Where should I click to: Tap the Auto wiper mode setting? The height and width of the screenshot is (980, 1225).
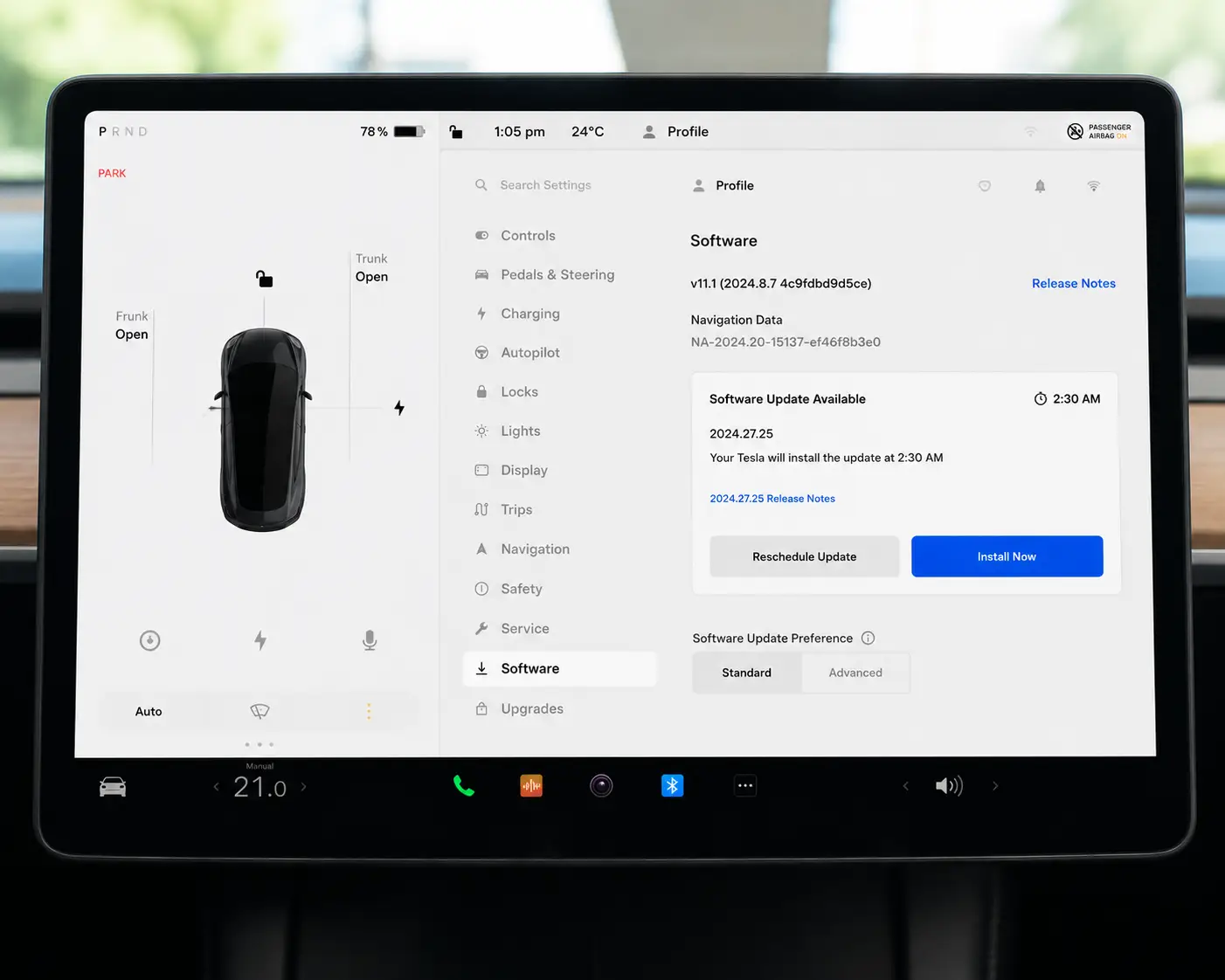coord(149,712)
